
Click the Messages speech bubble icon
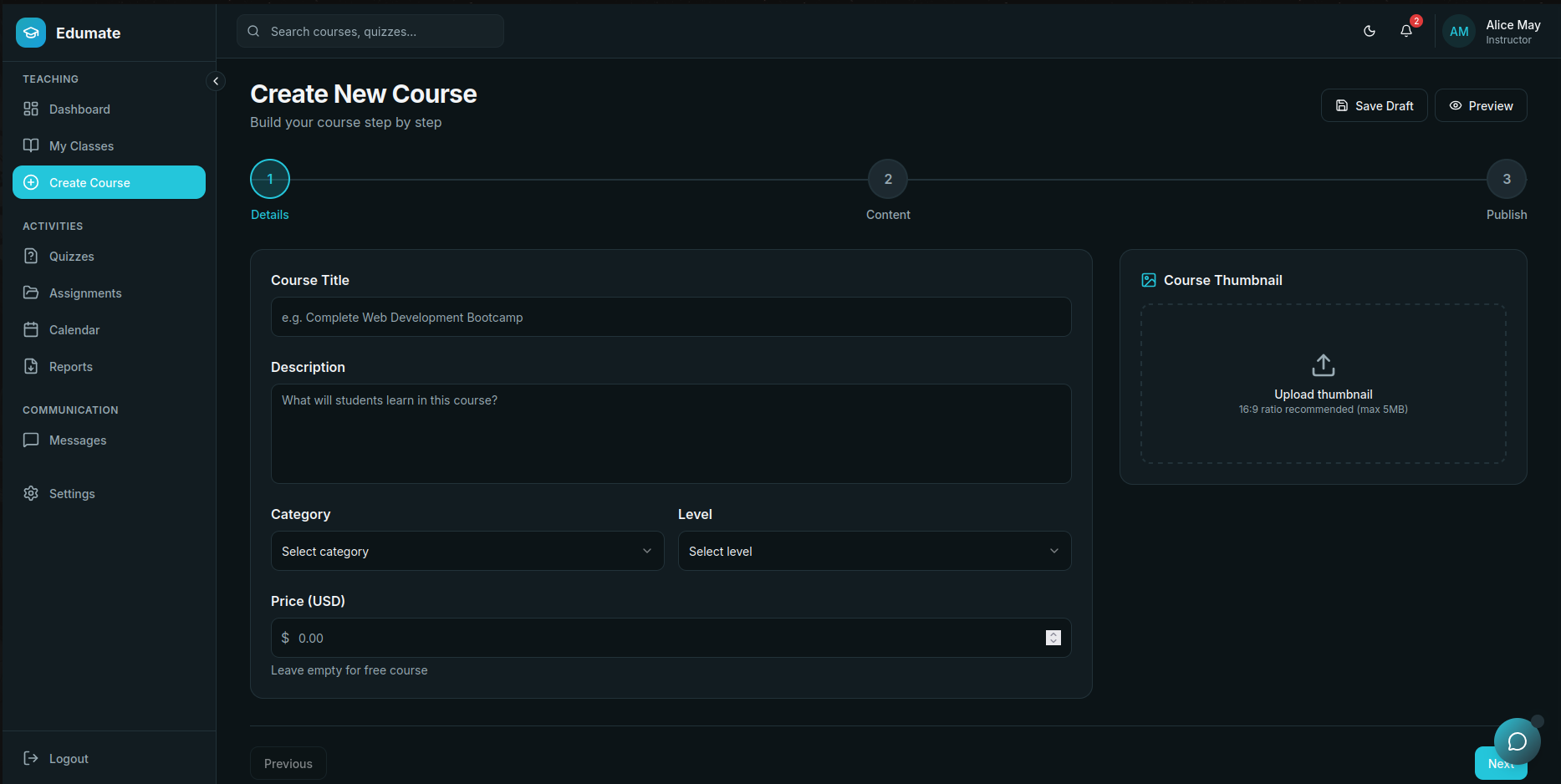click(31, 440)
